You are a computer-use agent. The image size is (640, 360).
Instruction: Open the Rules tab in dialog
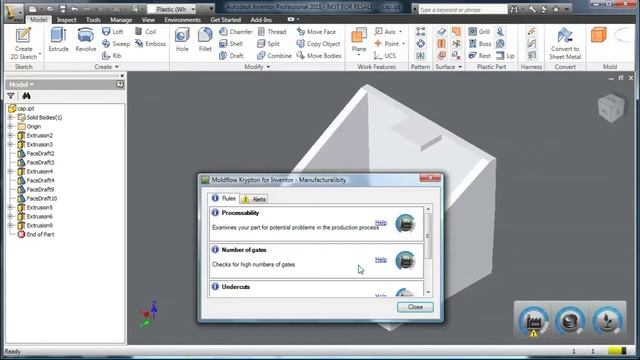(224, 198)
